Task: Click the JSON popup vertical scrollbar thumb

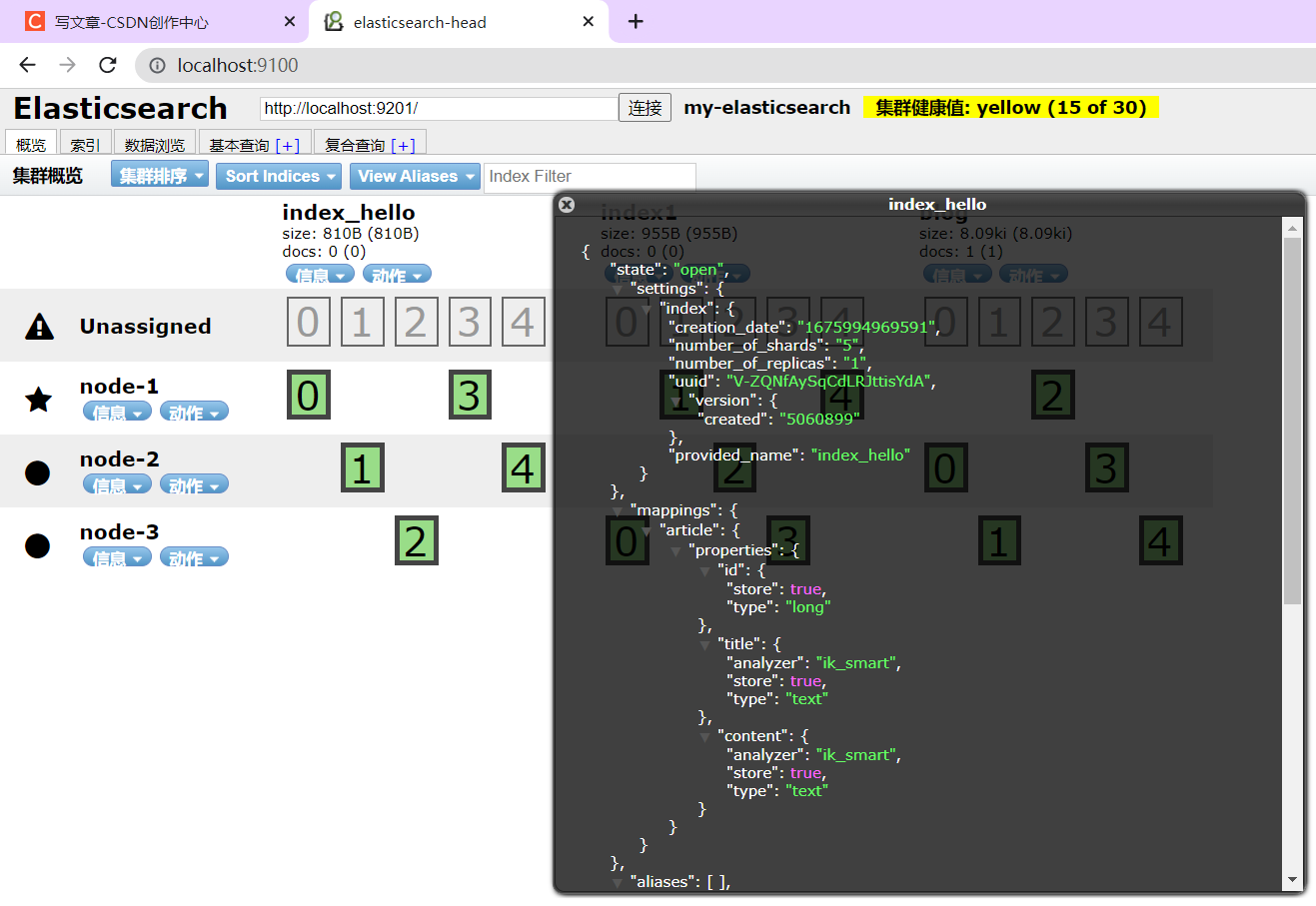Action: point(1292,421)
